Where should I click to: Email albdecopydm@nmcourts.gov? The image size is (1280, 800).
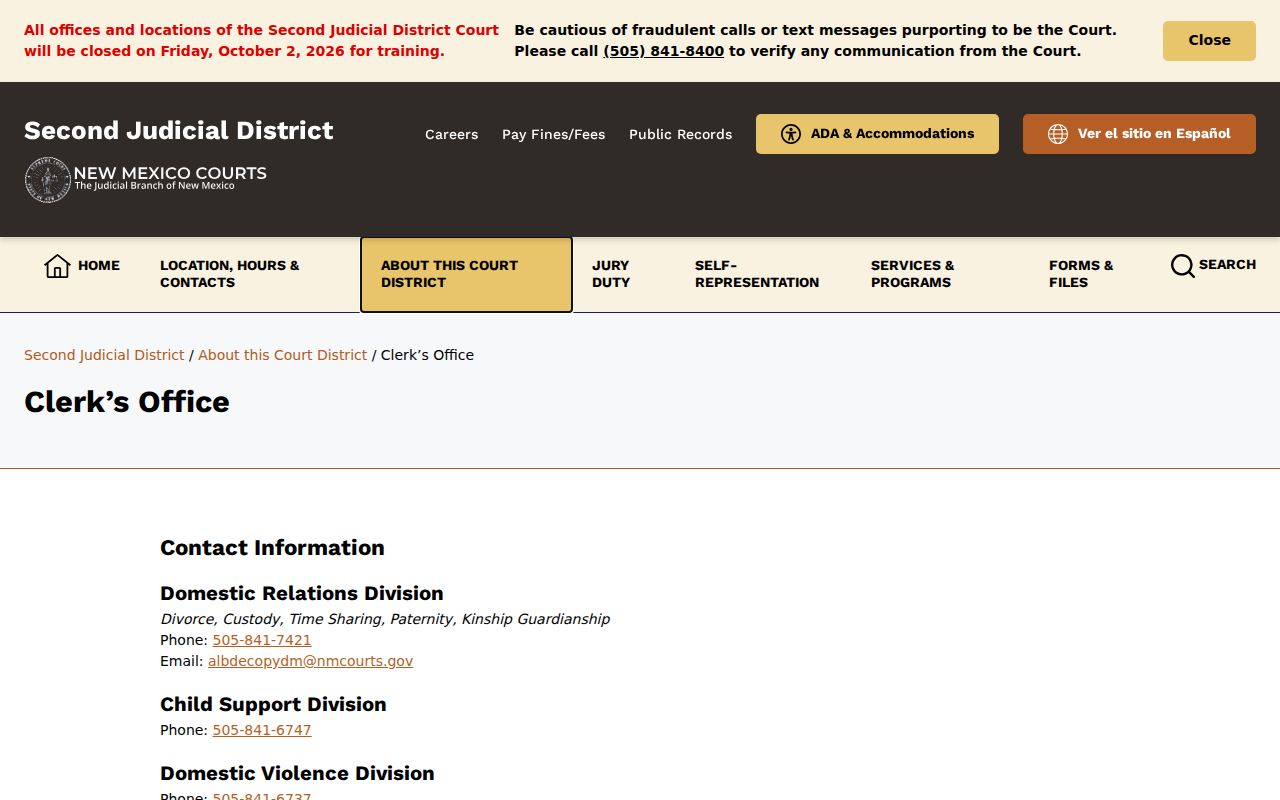point(310,661)
